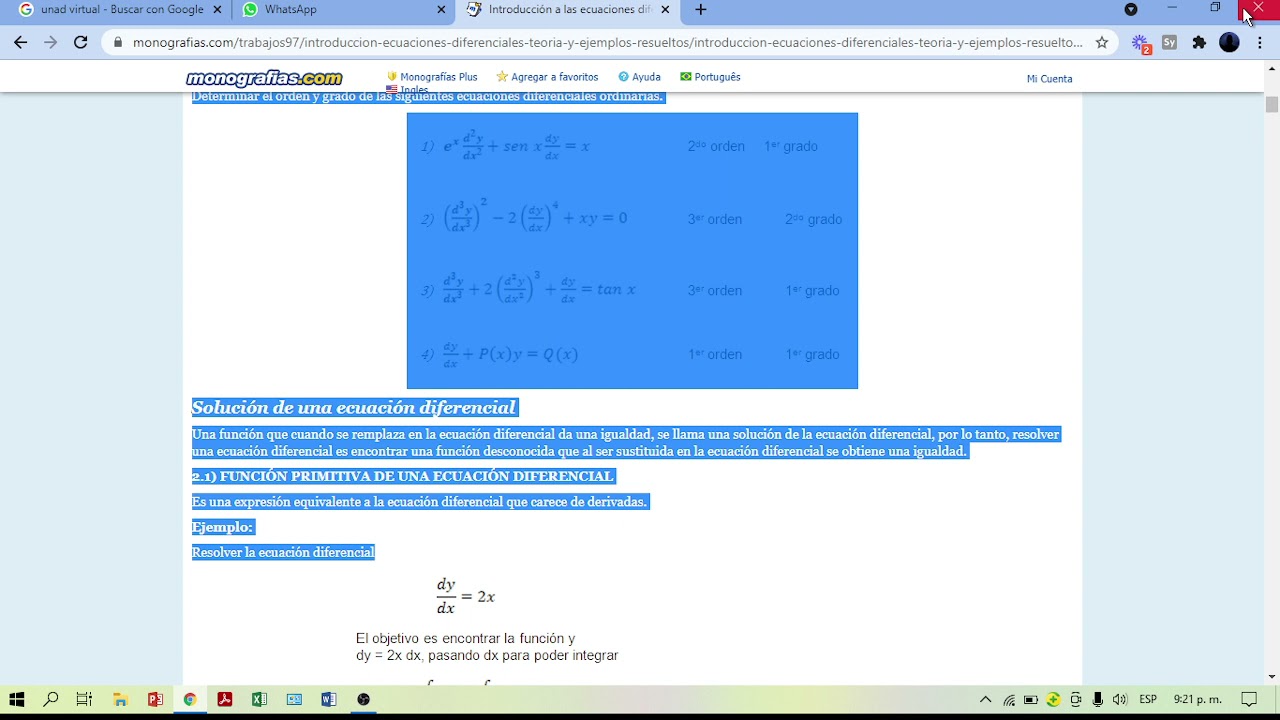Click the page vertical scrollbar thumb
The width and height of the screenshot is (1280, 720).
pos(1272,104)
